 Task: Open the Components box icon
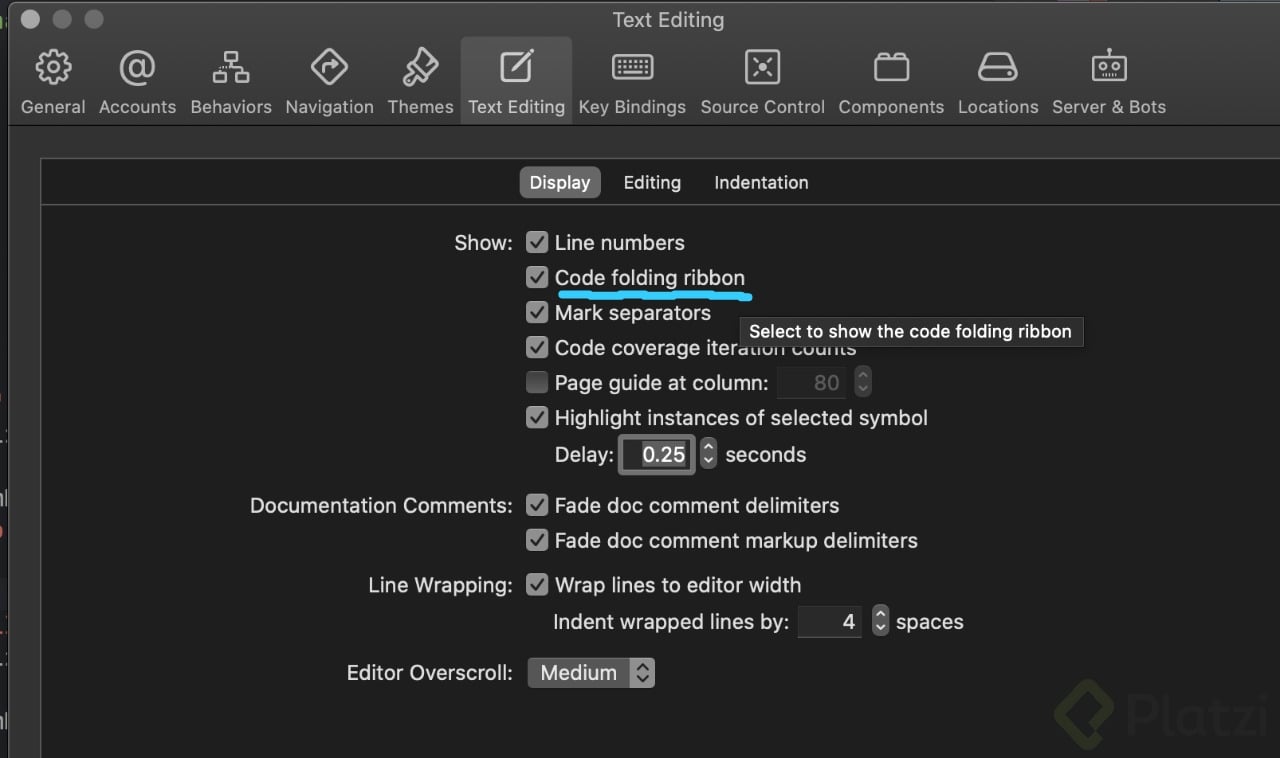click(891, 68)
